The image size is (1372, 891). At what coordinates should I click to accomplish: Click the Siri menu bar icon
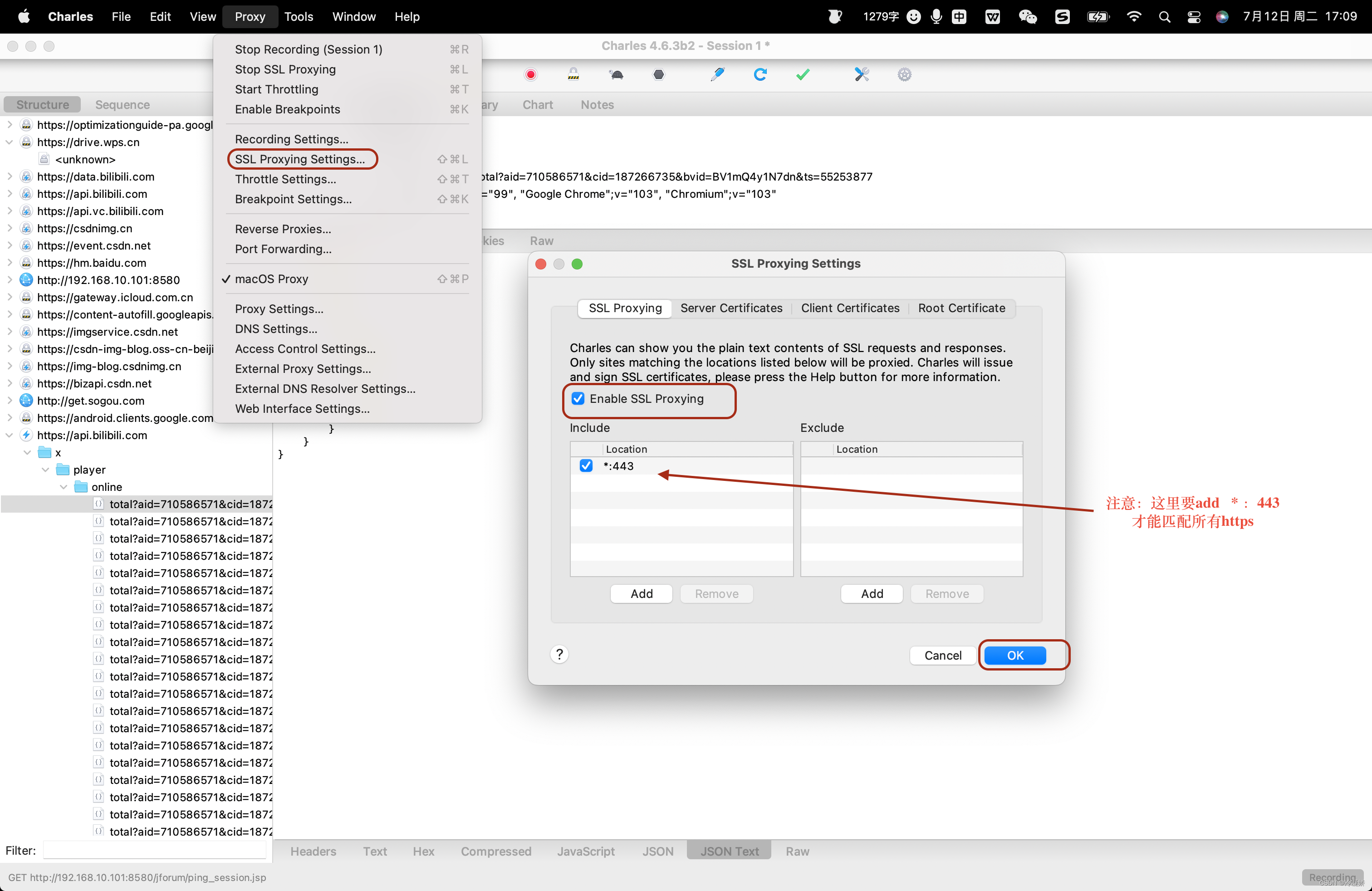1222,17
